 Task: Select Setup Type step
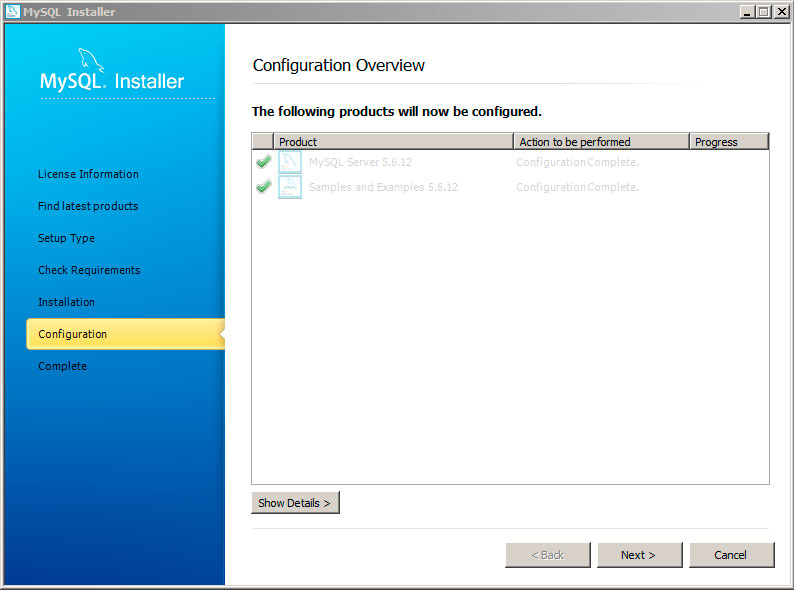point(66,238)
